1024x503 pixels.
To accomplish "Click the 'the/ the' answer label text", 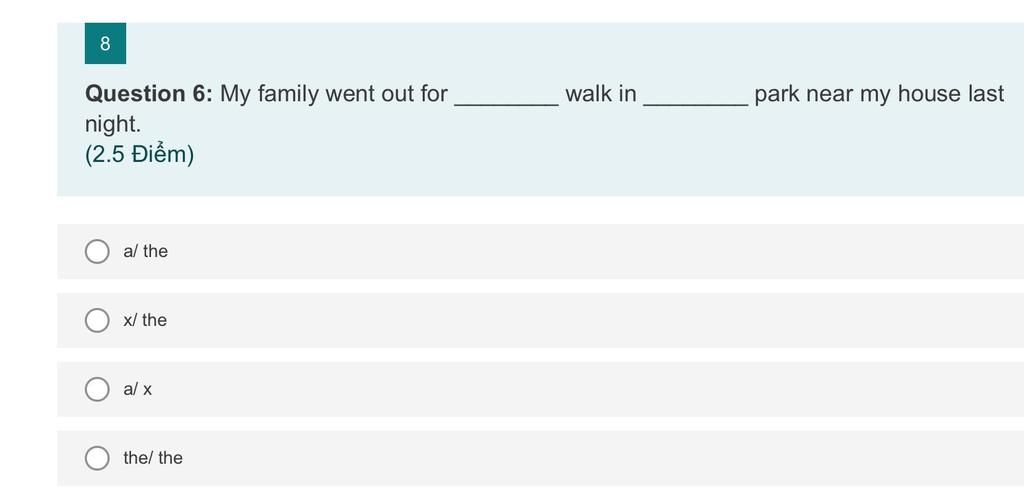I will [153, 458].
